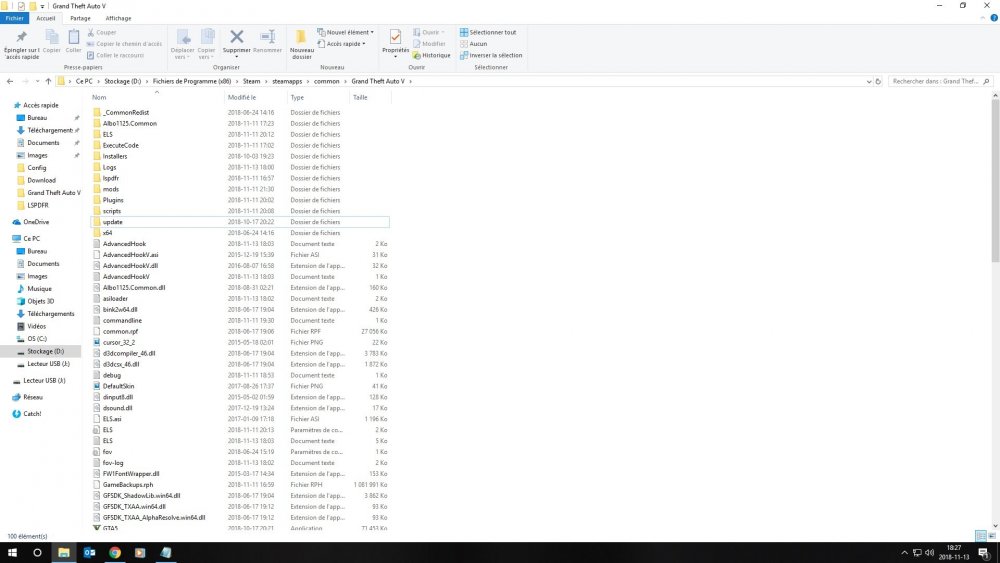Click Steam in the breadcrumb path
Image resolution: width=1000 pixels, height=563 pixels.
point(251,82)
